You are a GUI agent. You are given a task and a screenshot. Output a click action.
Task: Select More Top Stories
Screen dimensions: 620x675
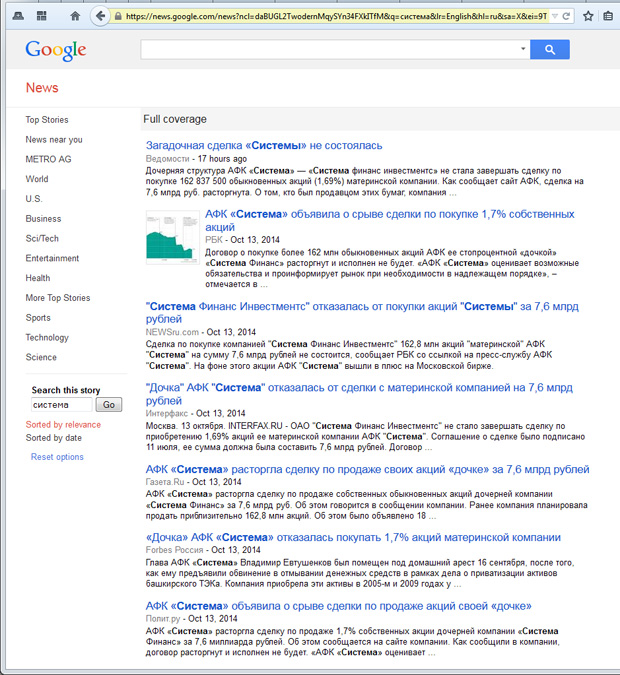pyautogui.click(x=58, y=298)
